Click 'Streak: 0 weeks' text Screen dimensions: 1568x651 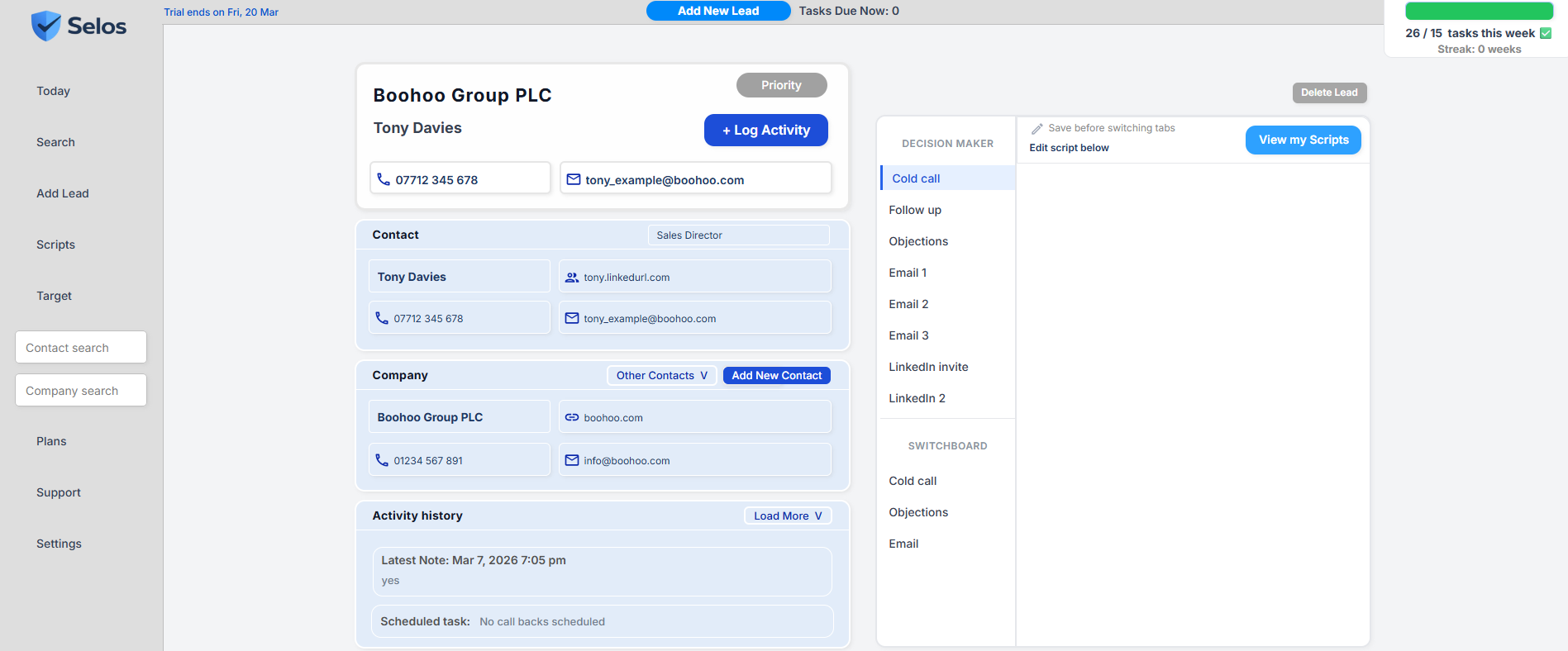click(x=1479, y=49)
